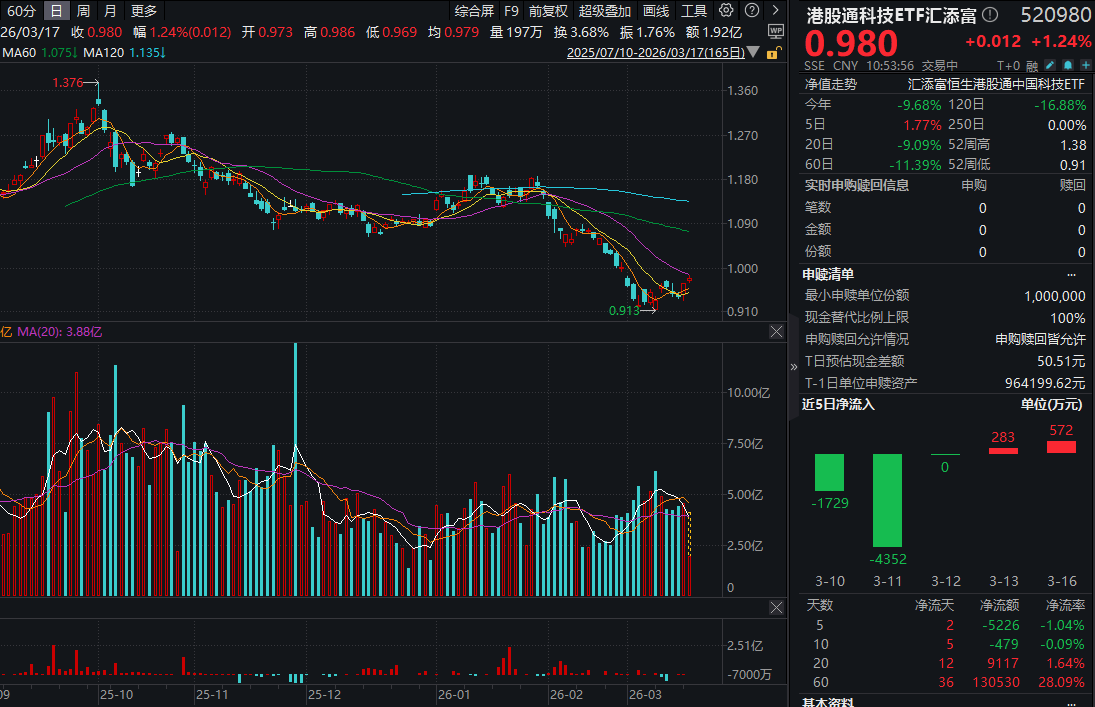The image size is (1095, 707).
Task: Click the info icon beside the ETF name
Action: click(990, 15)
